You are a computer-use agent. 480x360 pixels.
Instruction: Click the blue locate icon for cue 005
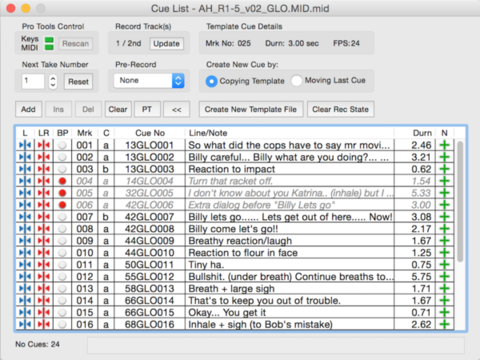[25, 193]
